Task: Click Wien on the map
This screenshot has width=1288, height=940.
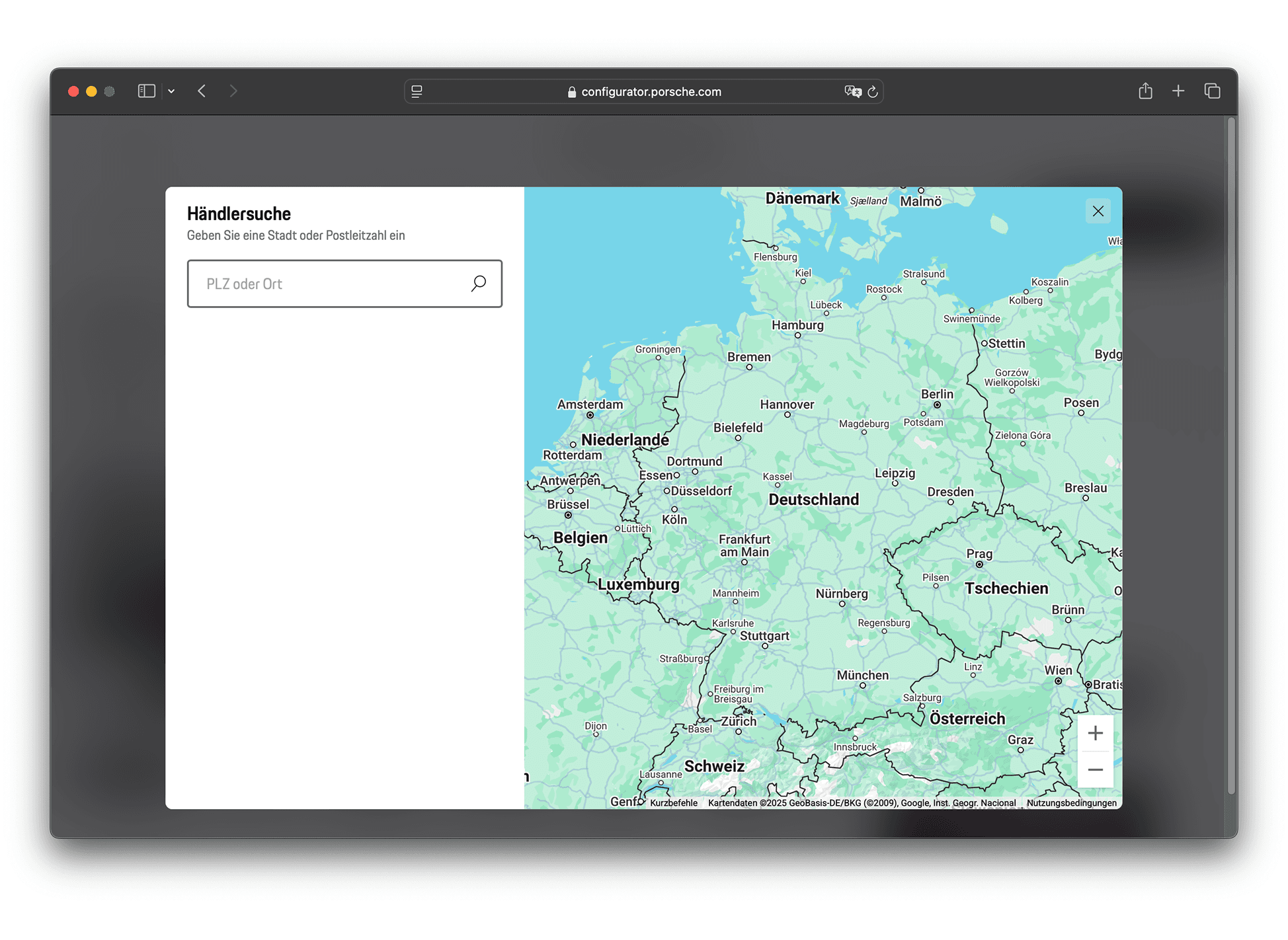Action: point(1059,670)
